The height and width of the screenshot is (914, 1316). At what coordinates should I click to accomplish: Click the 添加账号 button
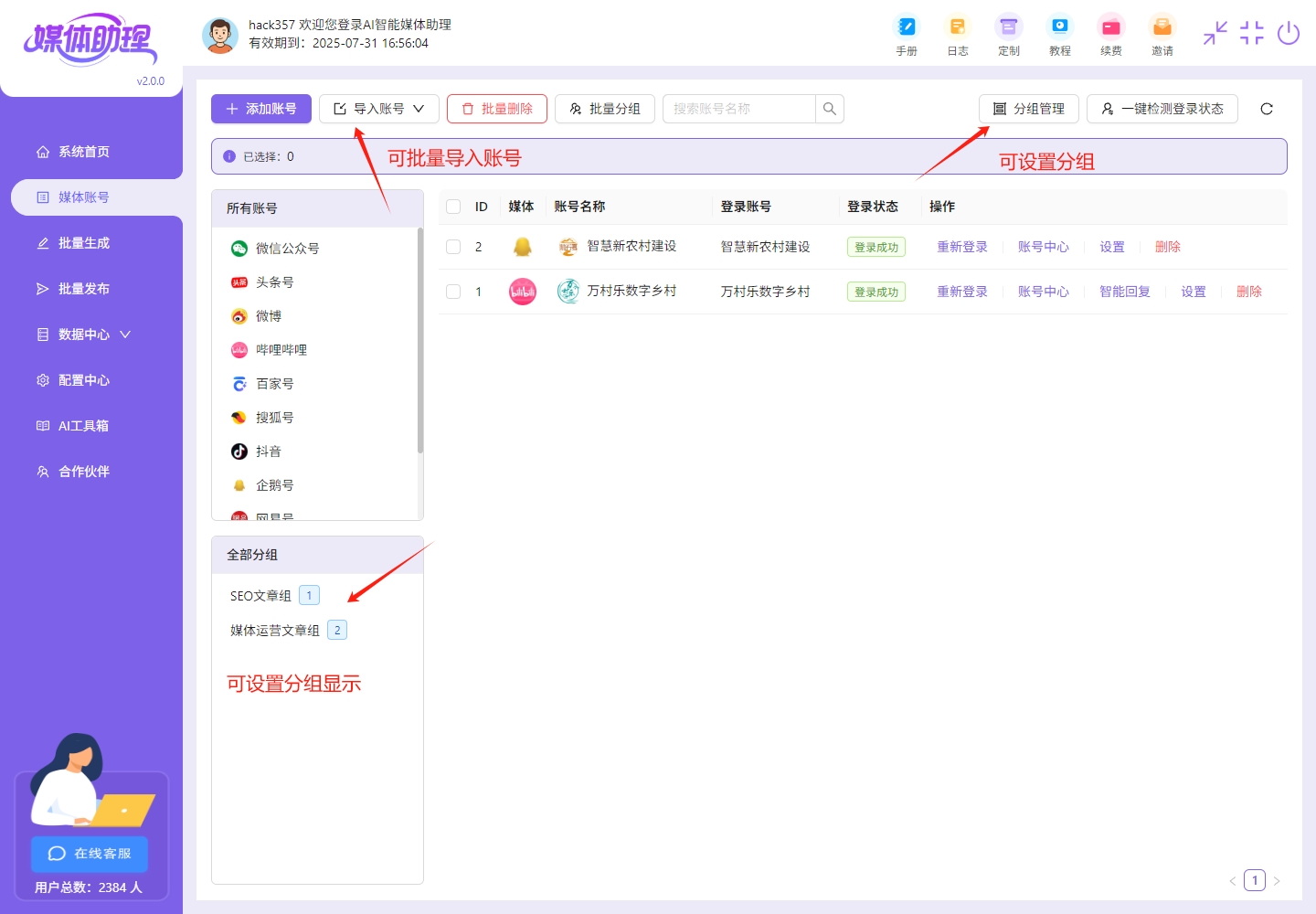(x=261, y=108)
